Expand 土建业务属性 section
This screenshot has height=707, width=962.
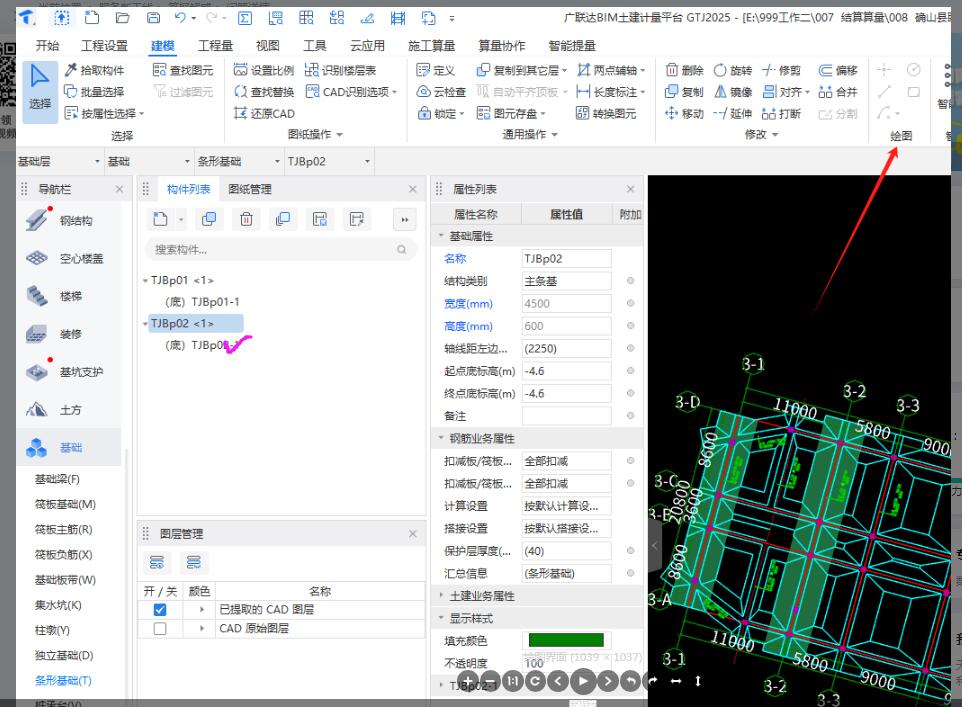click(x=441, y=595)
